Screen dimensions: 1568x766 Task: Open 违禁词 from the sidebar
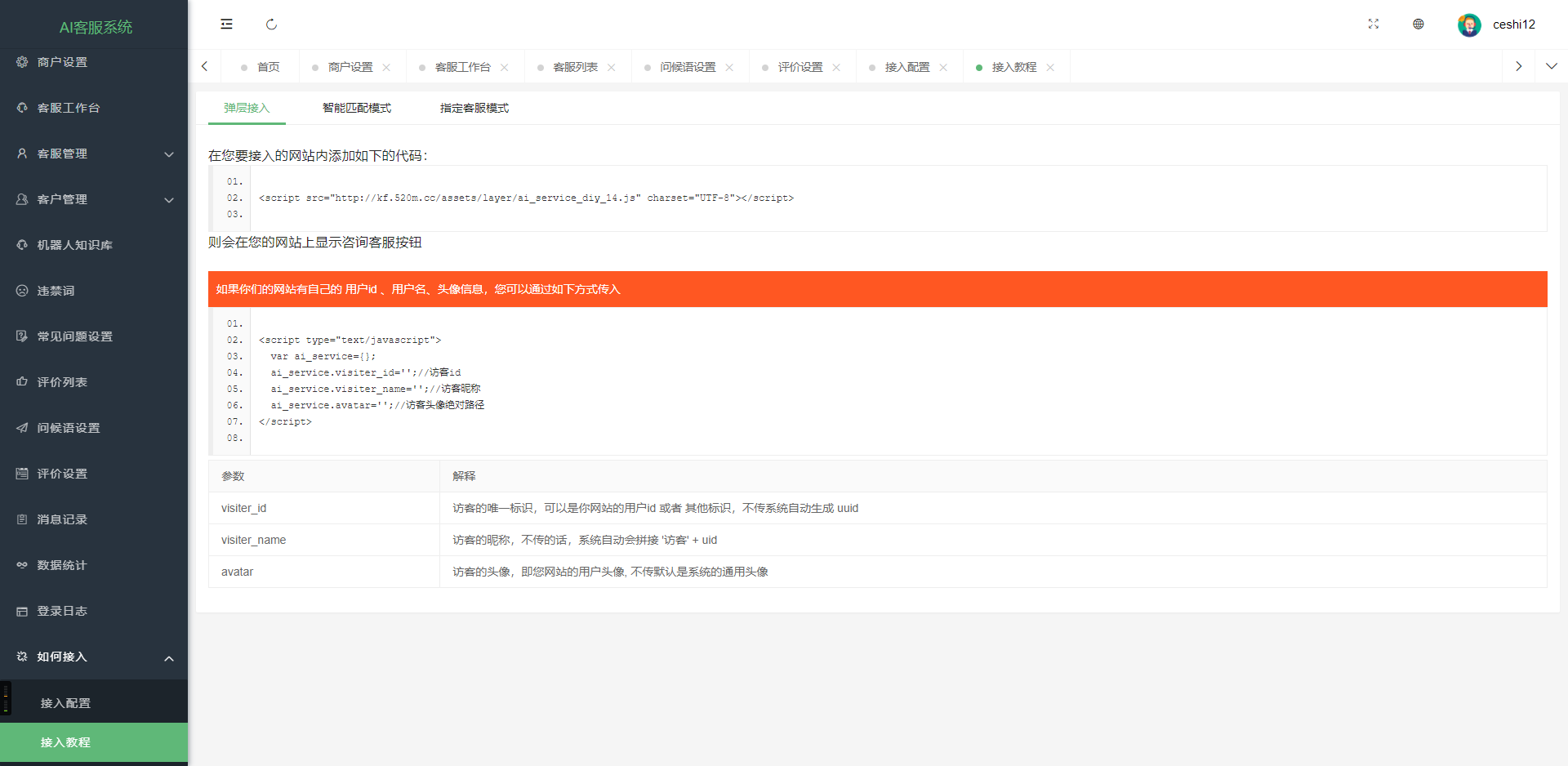(22, 290)
